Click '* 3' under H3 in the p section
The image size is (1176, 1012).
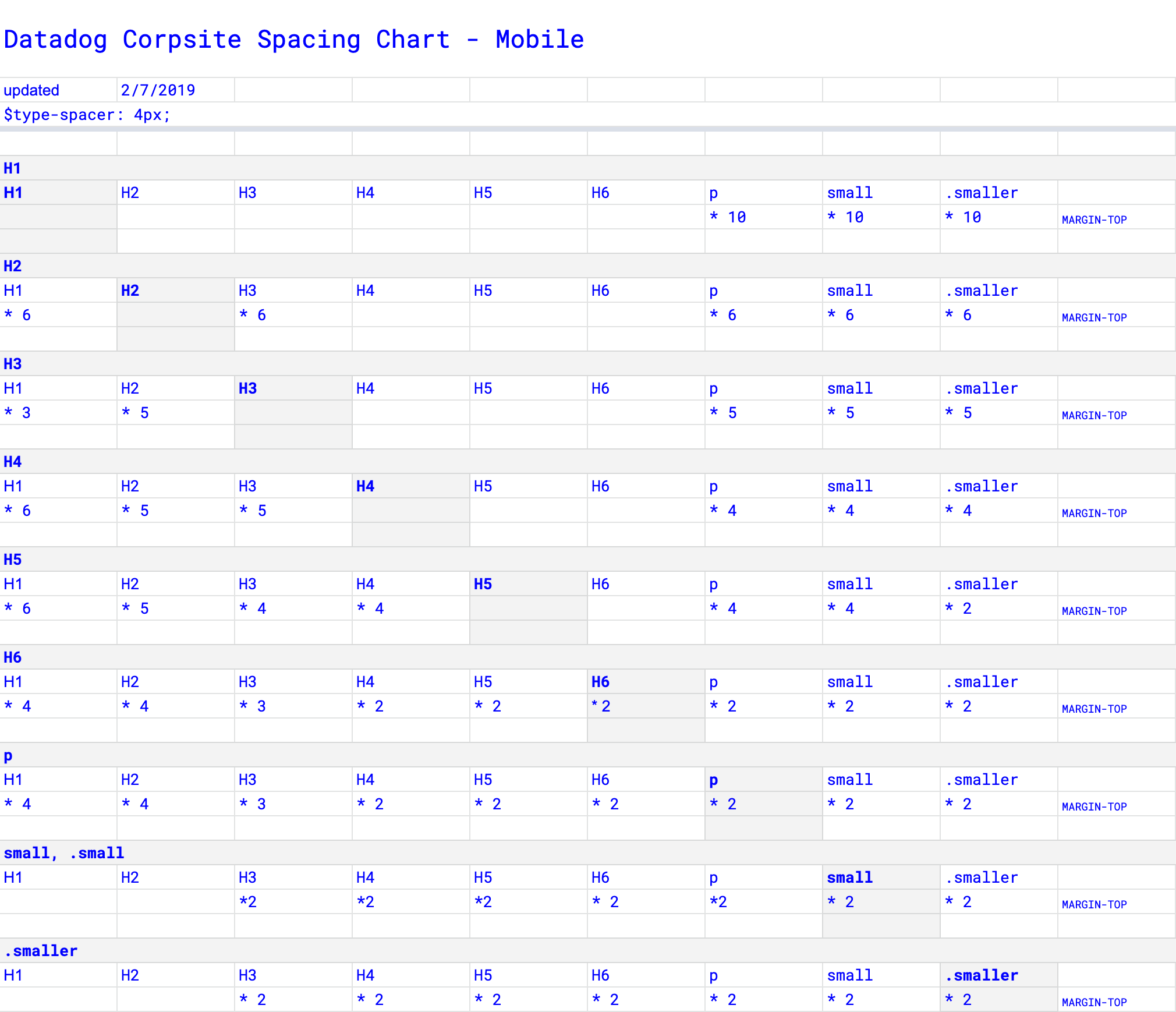[x=253, y=804]
